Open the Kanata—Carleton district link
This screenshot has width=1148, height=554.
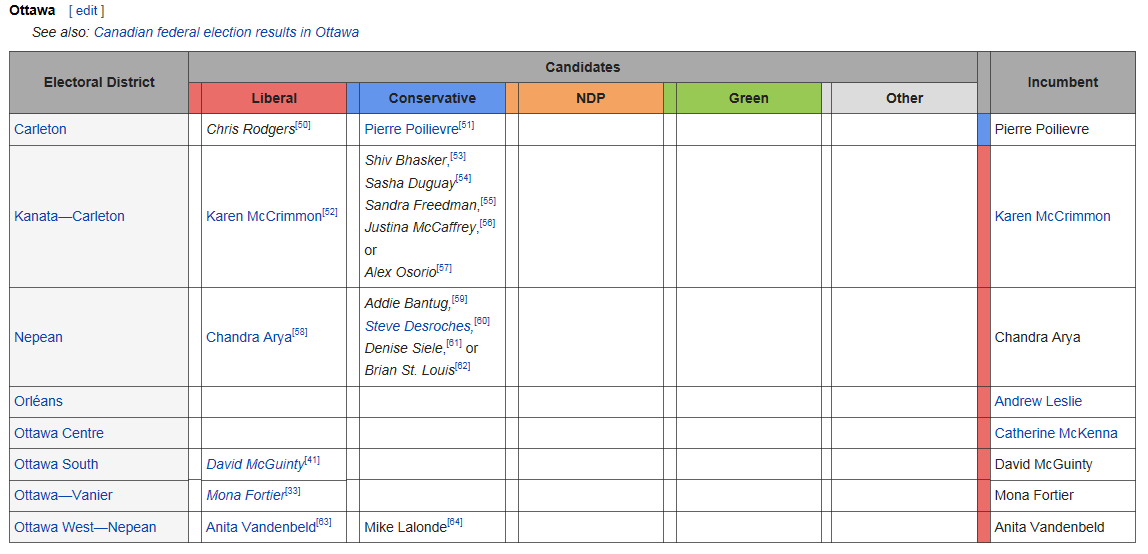point(69,216)
